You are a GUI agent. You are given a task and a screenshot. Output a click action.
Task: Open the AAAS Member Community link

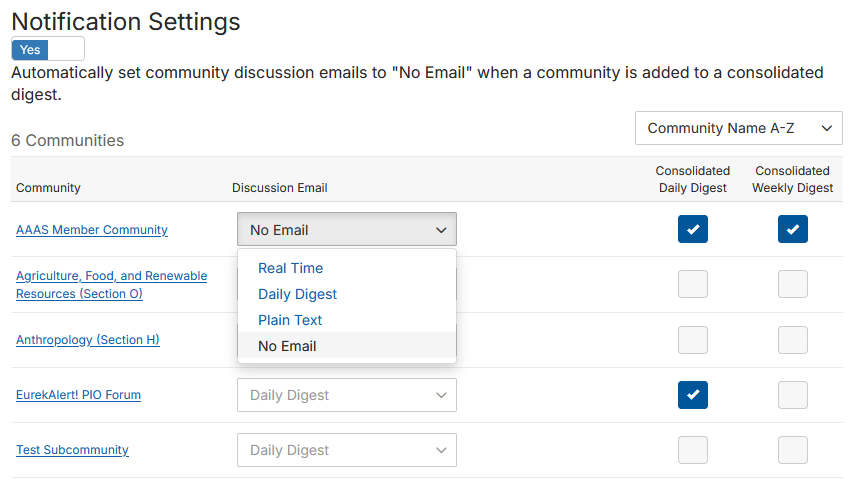click(92, 230)
